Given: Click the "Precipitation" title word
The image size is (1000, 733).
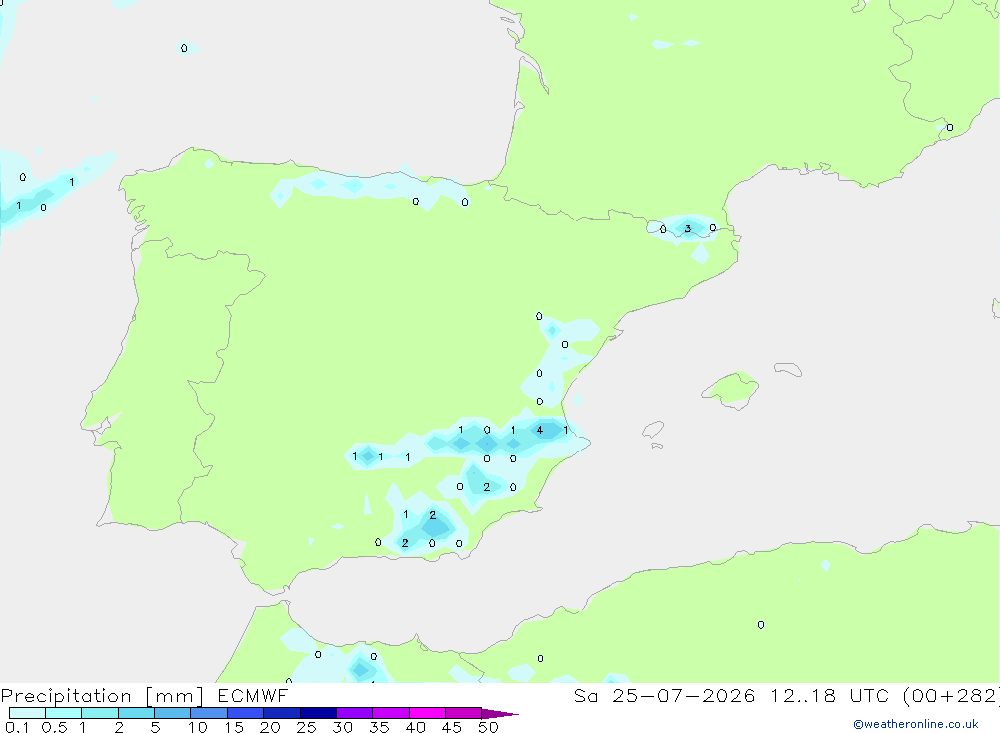Looking at the screenshot, I should tap(66, 696).
